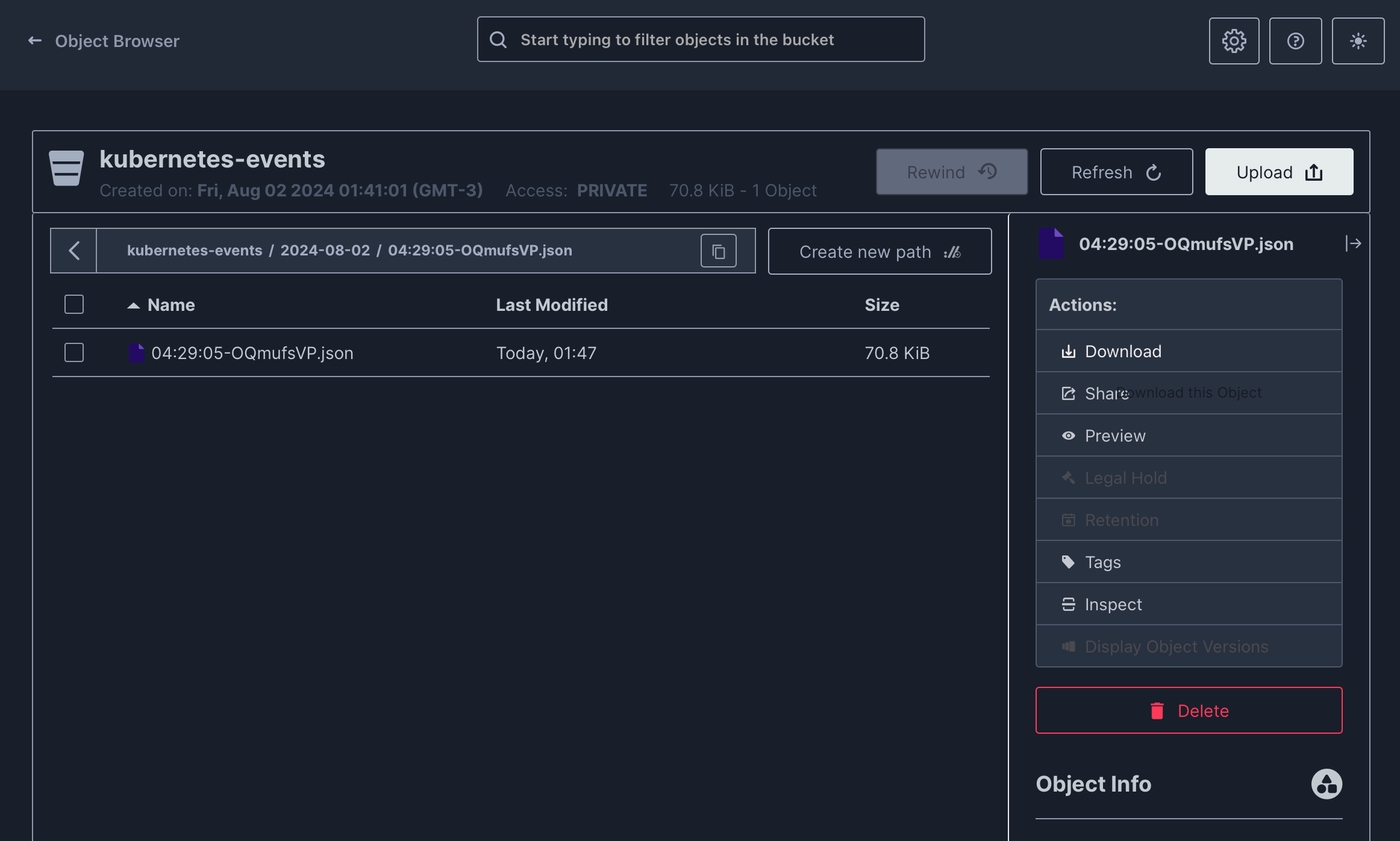Image resolution: width=1400 pixels, height=841 pixels.
Task: Select checkbox for 04:29:05-OQmufsVP.json
Action: point(74,352)
